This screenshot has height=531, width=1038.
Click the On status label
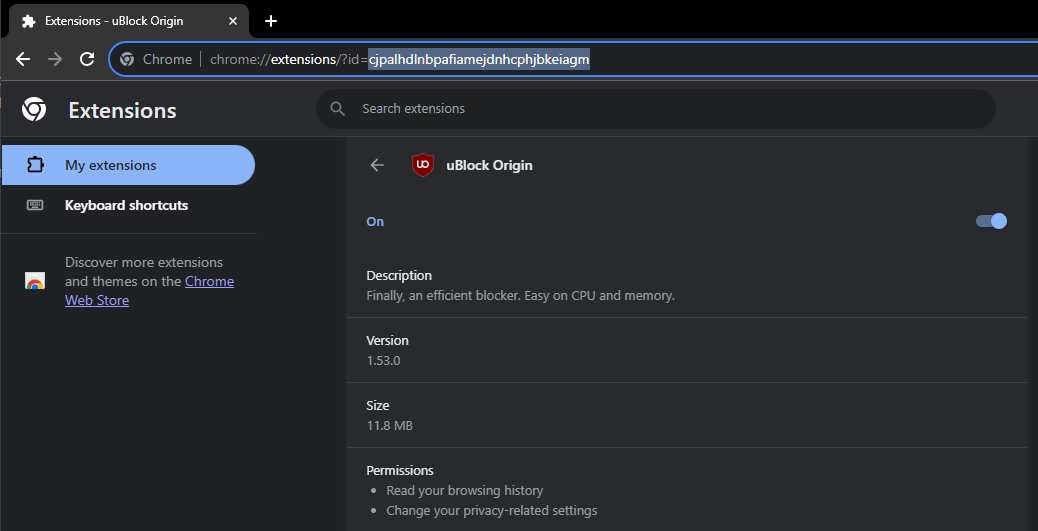pos(375,221)
